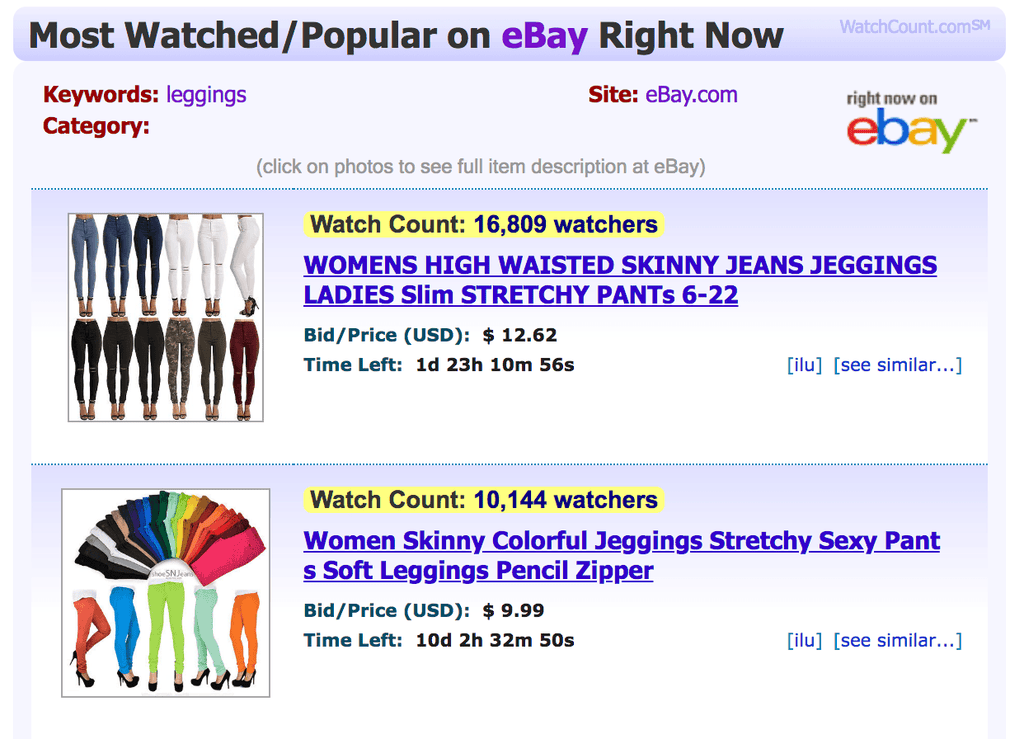Image resolution: width=1024 pixels, height=739 pixels.
Task: Click the eBay.com site name
Action: [x=692, y=95]
